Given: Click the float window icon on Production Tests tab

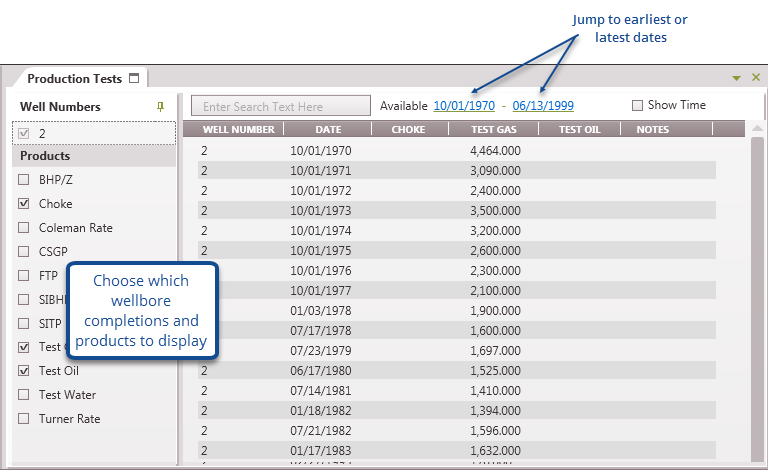Looking at the screenshot, I should (134, 78).
